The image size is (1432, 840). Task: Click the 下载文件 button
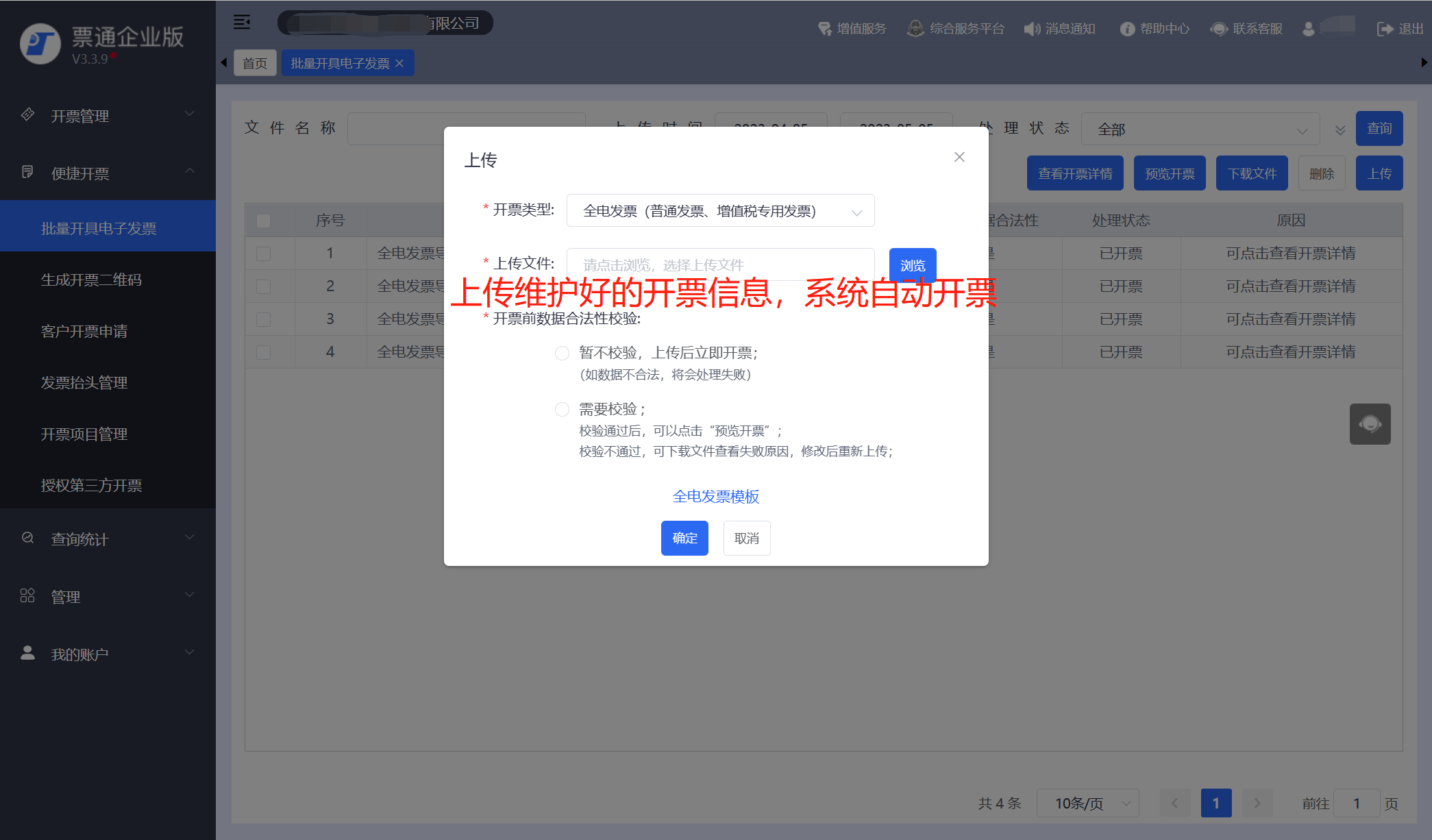pos(1252,173)
